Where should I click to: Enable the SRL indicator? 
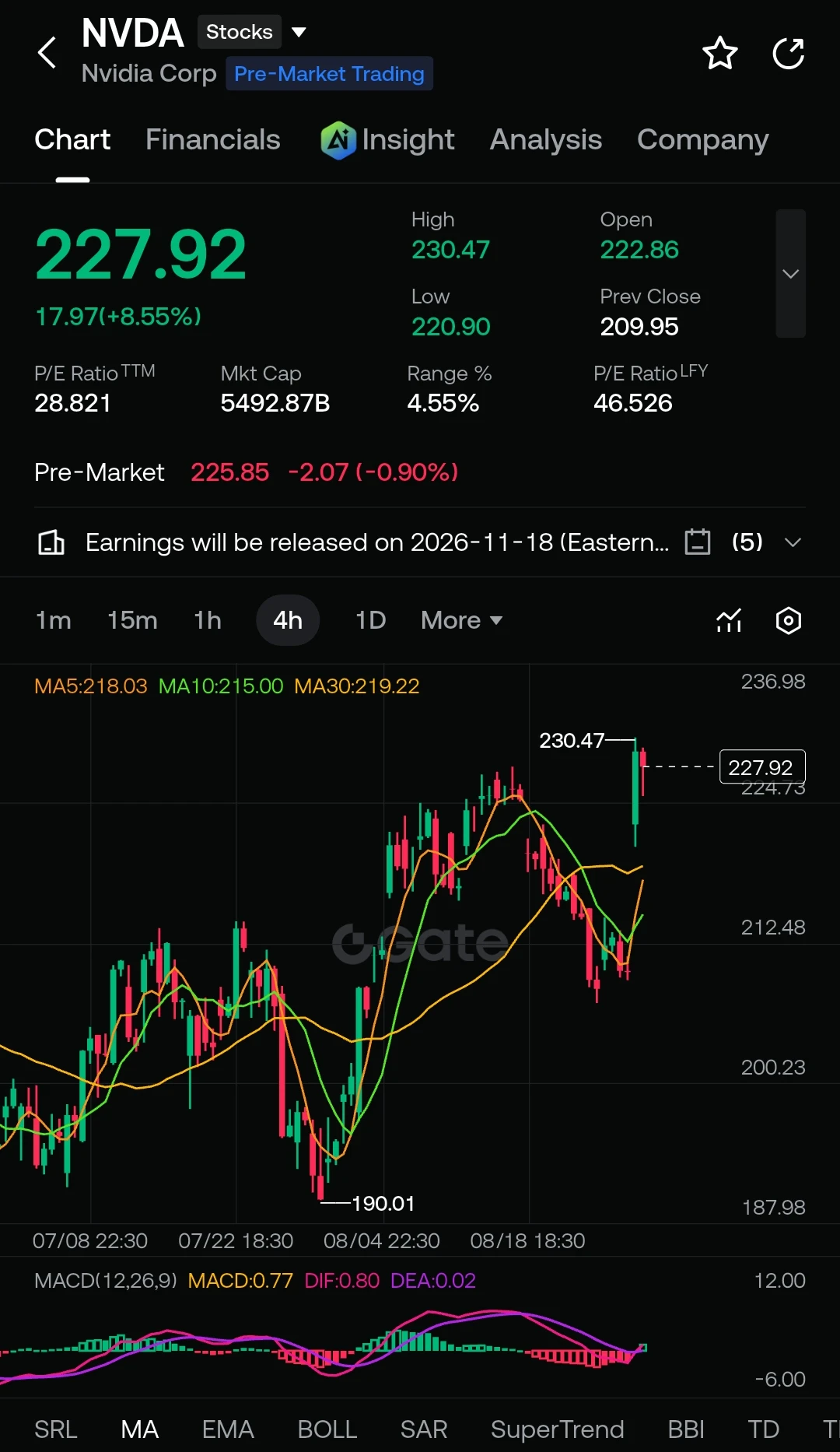pyautogui.click(x=56, y=1429)
